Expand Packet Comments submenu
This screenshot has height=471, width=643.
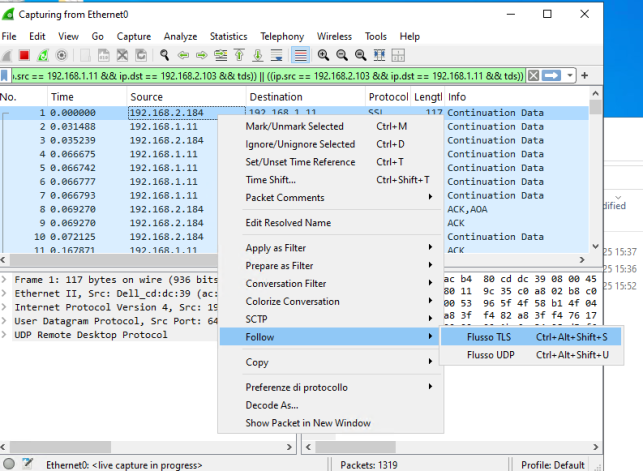[330, 198]
